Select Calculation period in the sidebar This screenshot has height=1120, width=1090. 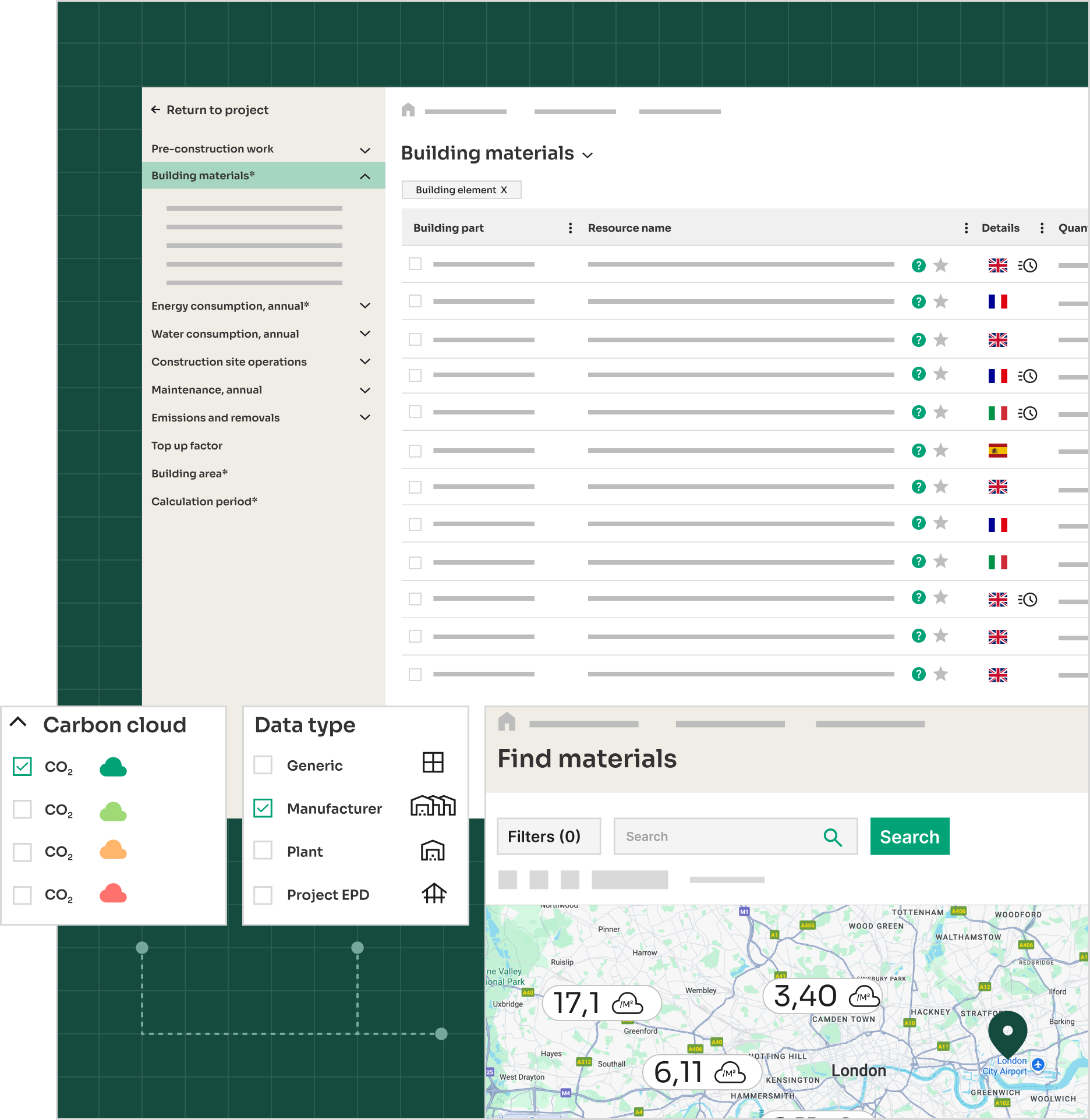[x=204, y=502]
